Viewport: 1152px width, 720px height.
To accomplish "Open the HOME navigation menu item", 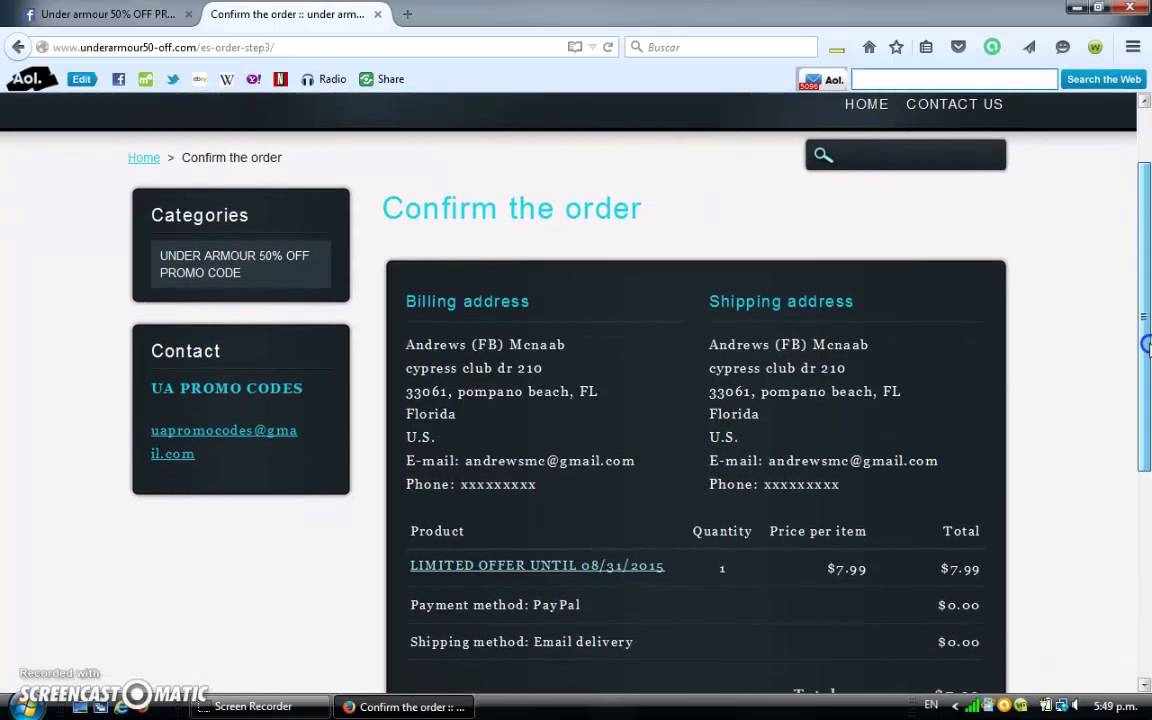I will pos(866,104).
